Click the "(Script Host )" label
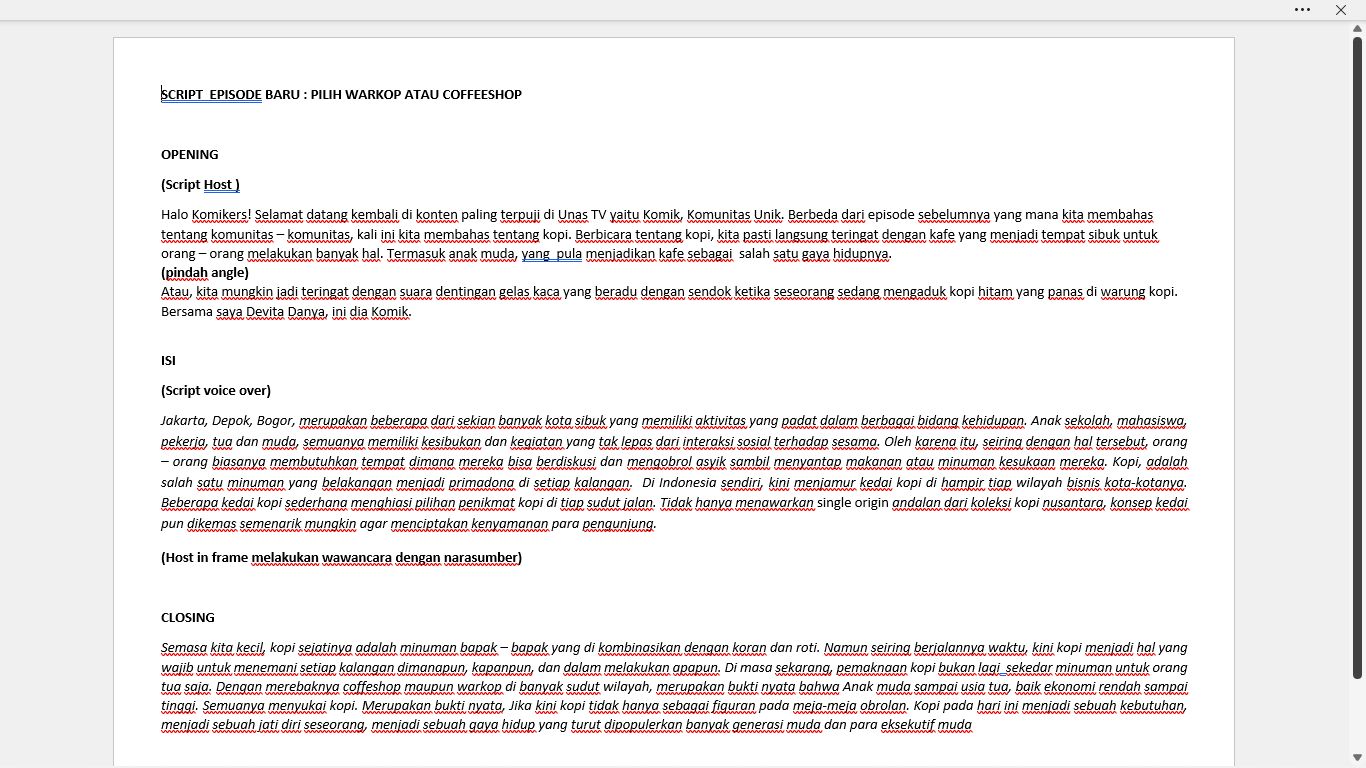Viewport: 1366px width, 768px height. (x=200, y=185)
